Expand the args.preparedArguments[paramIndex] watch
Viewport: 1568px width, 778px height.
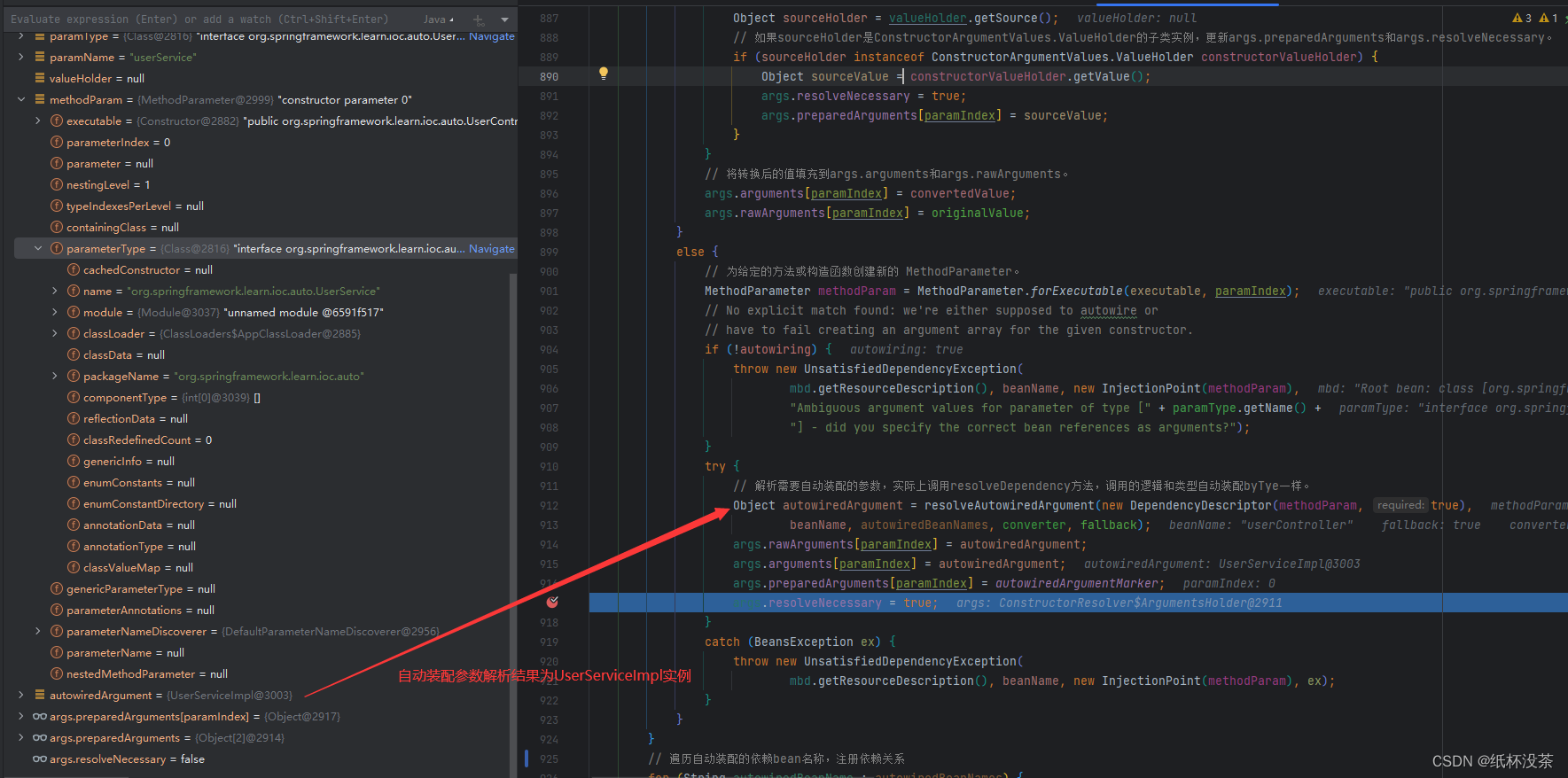(x=21, y=716)
